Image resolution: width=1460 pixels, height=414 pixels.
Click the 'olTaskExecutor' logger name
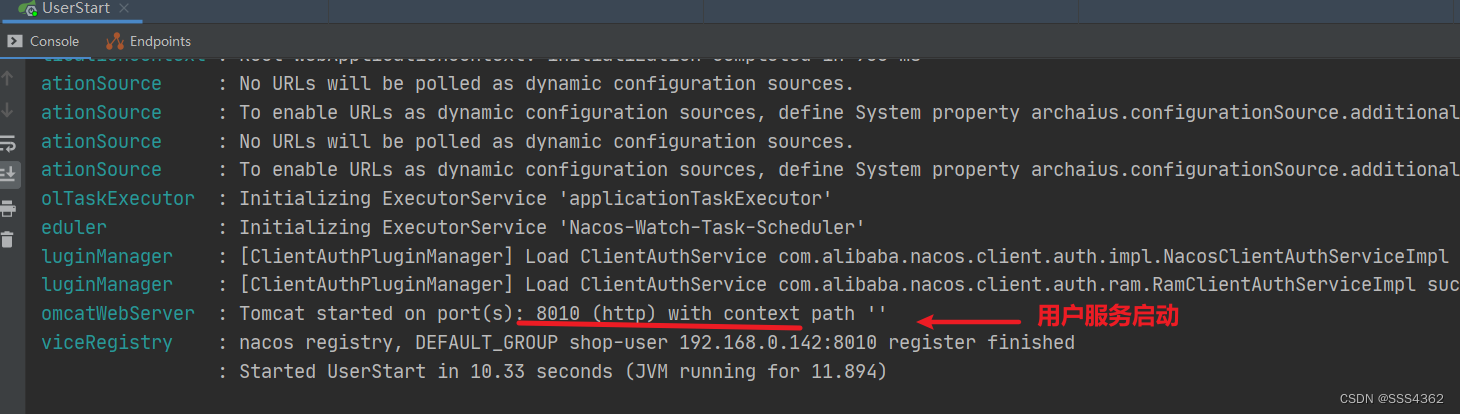[x=118, y=199]
